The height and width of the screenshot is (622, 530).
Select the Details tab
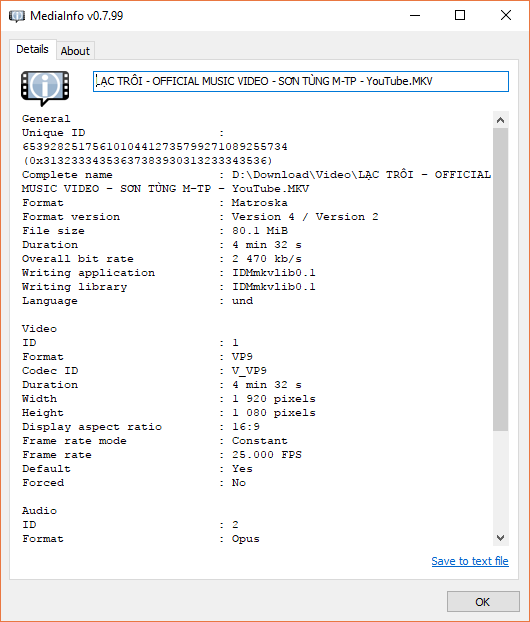[33, 49]
